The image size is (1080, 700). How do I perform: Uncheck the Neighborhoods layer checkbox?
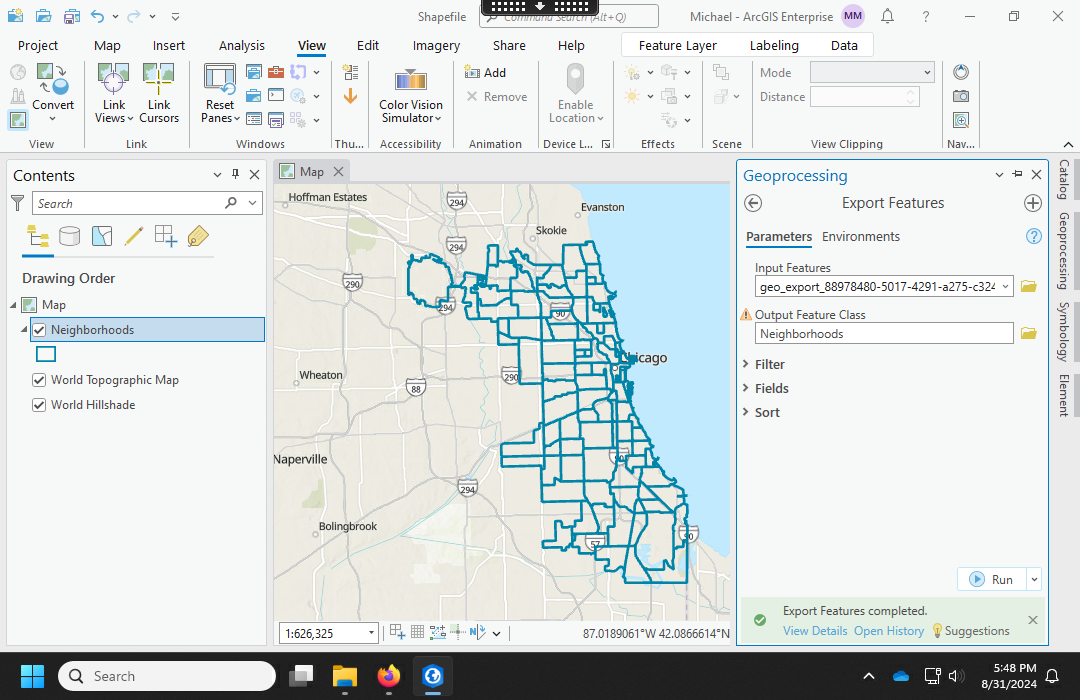coord(40,330)
